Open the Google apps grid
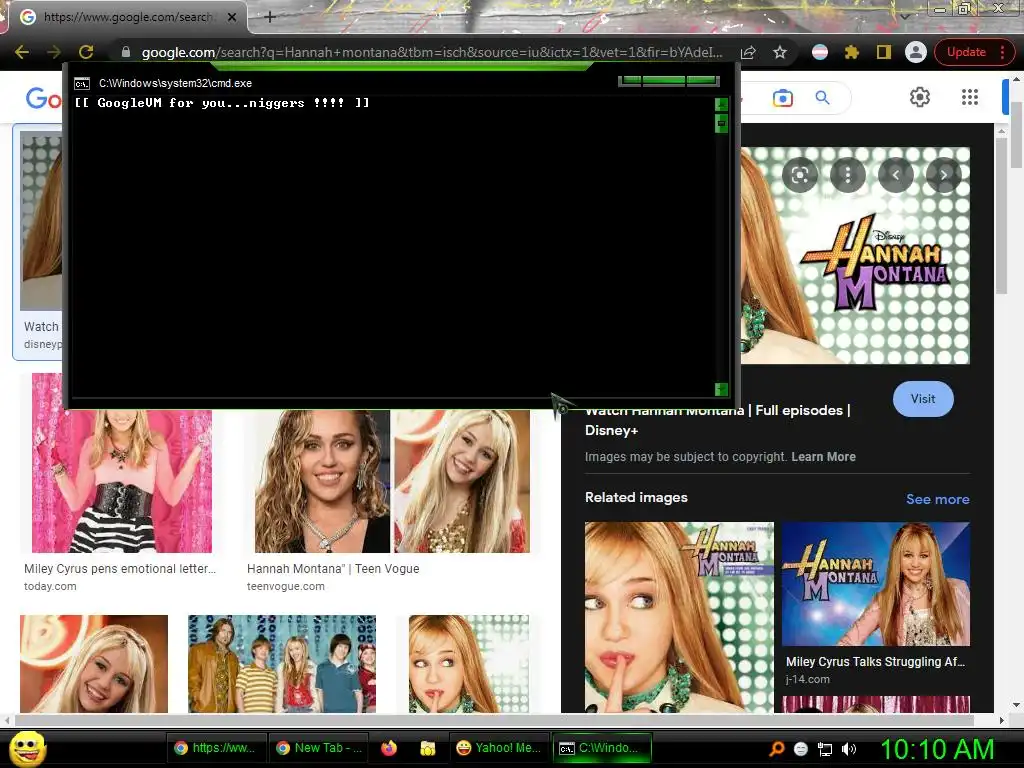The height and width of the screenshot is (768, 1024). tap(970, 97)
